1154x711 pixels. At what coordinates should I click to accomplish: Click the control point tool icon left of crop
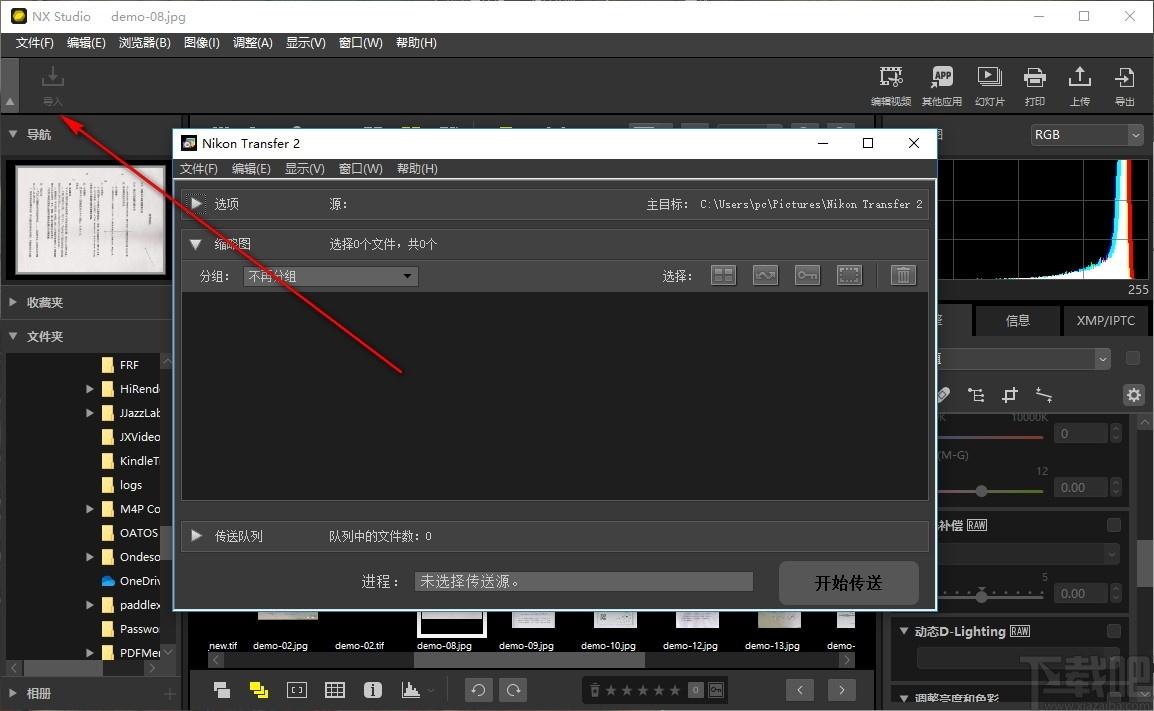(976, 395)
